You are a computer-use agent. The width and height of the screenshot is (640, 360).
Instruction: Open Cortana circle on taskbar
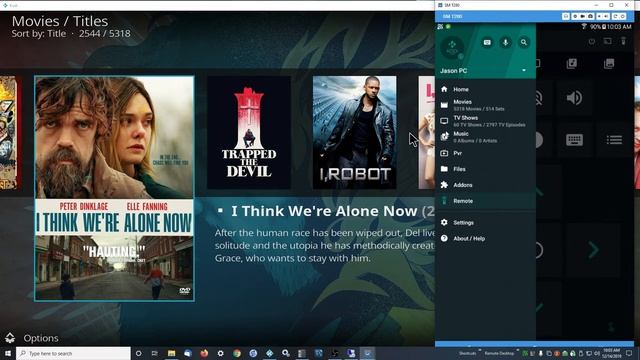coord(138,353)
